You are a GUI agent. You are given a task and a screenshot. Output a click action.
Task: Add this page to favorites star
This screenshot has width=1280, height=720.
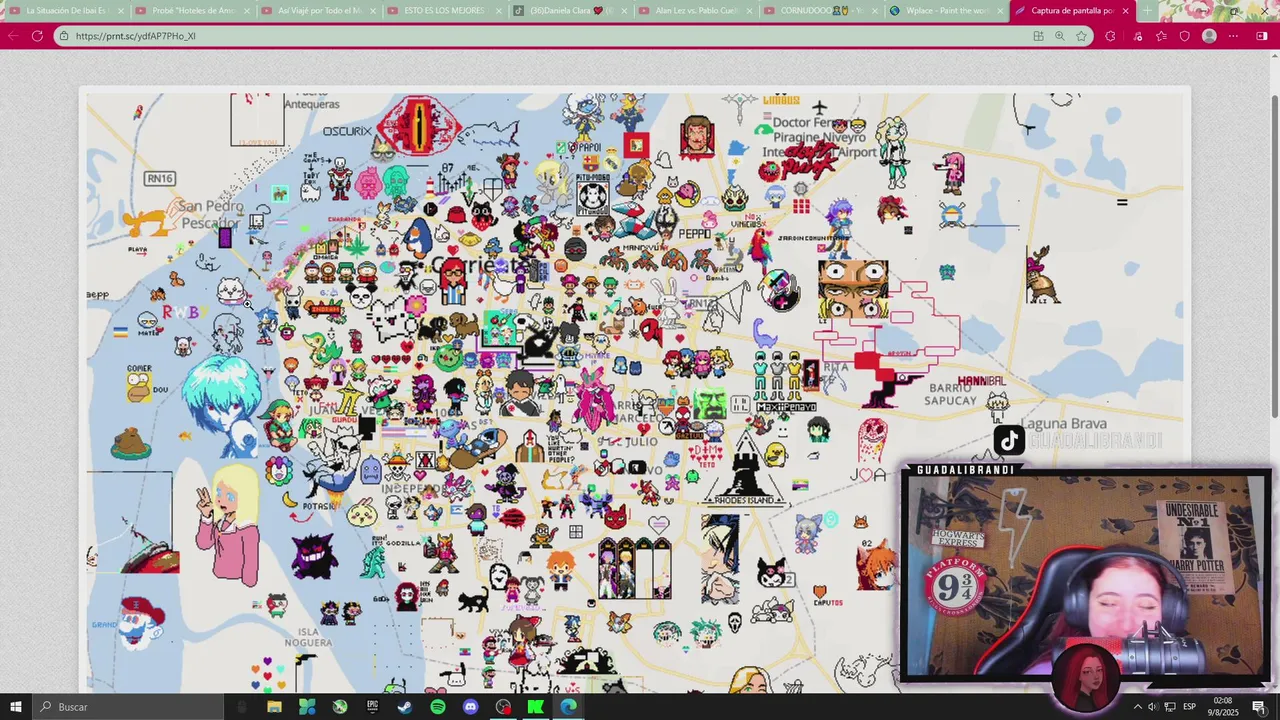tap(1081, 36)
